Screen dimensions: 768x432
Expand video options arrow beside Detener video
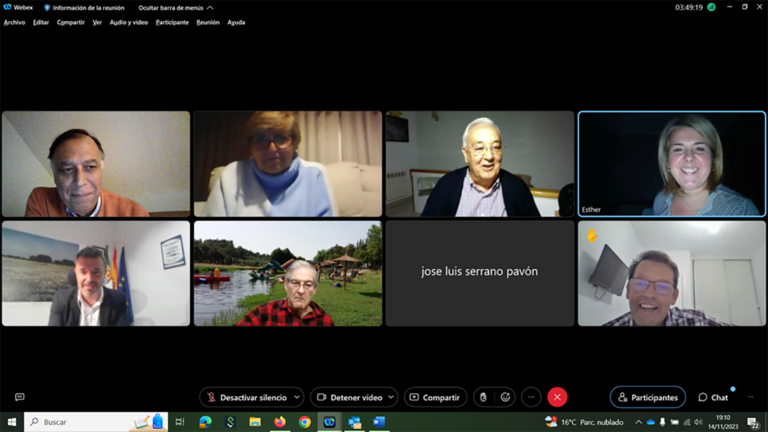click(x=391, y=397)
